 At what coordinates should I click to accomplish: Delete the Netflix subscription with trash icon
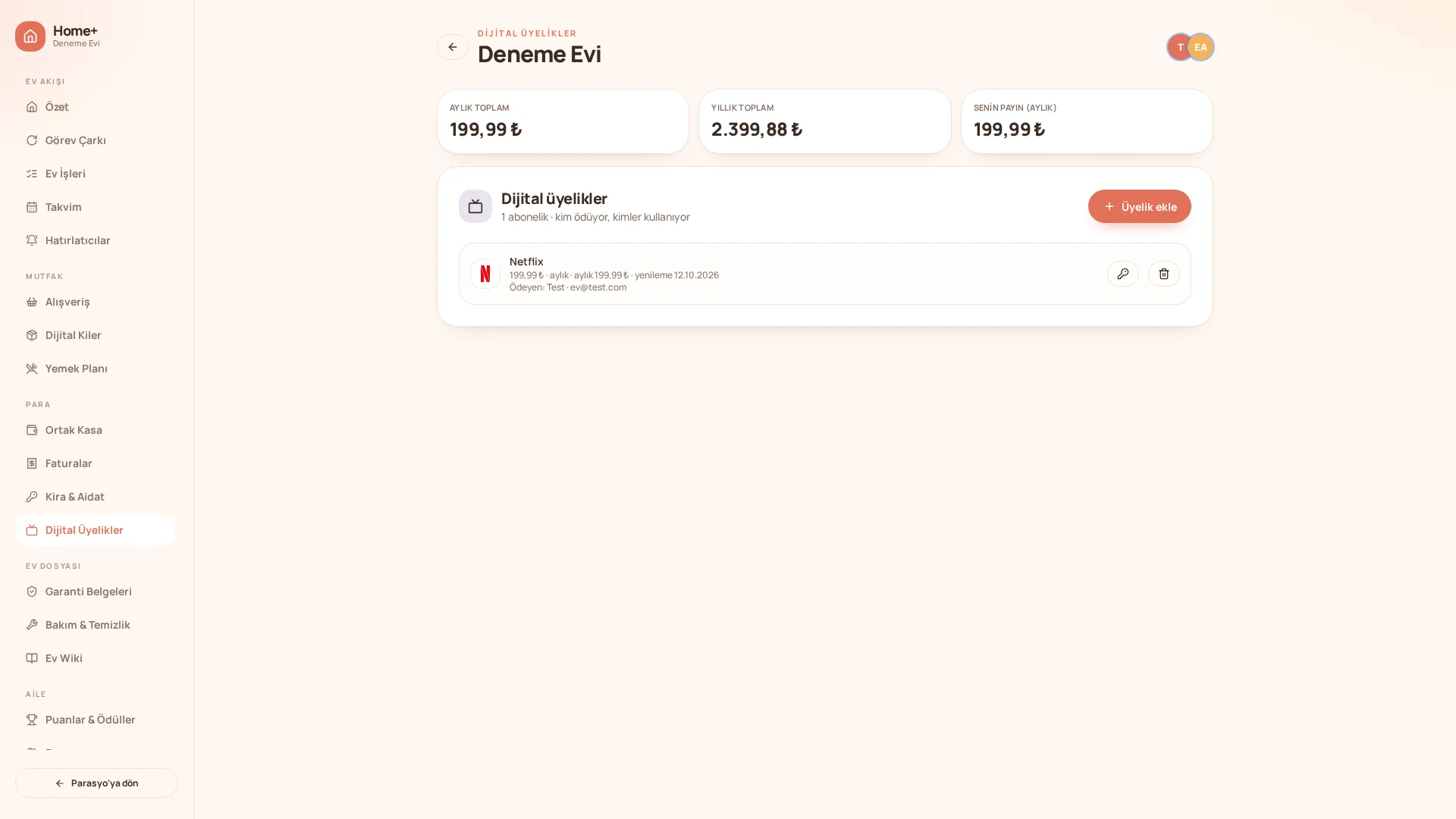pos(1163,274)
